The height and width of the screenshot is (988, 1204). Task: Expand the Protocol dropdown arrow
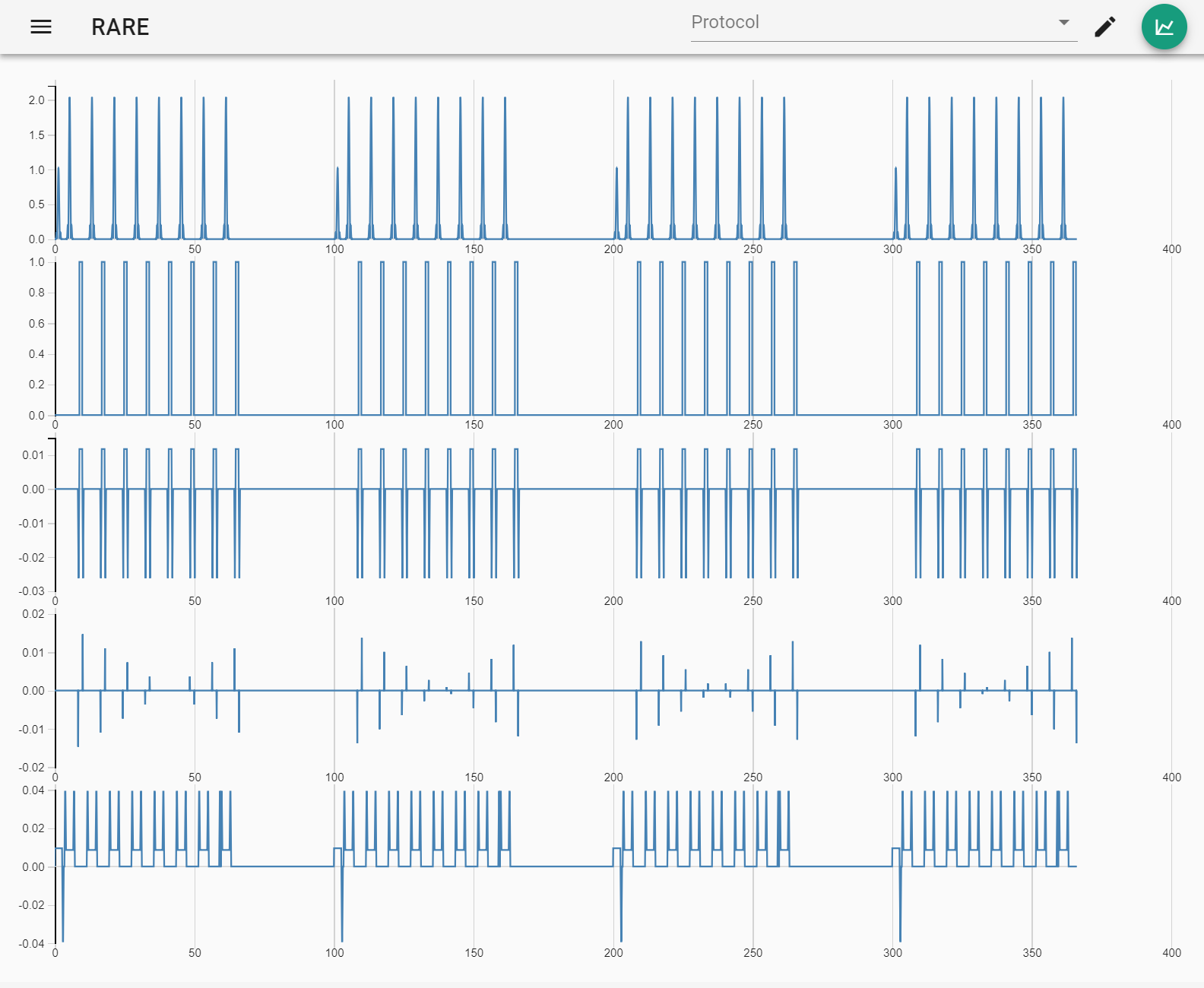click(x=1063, y=23)
